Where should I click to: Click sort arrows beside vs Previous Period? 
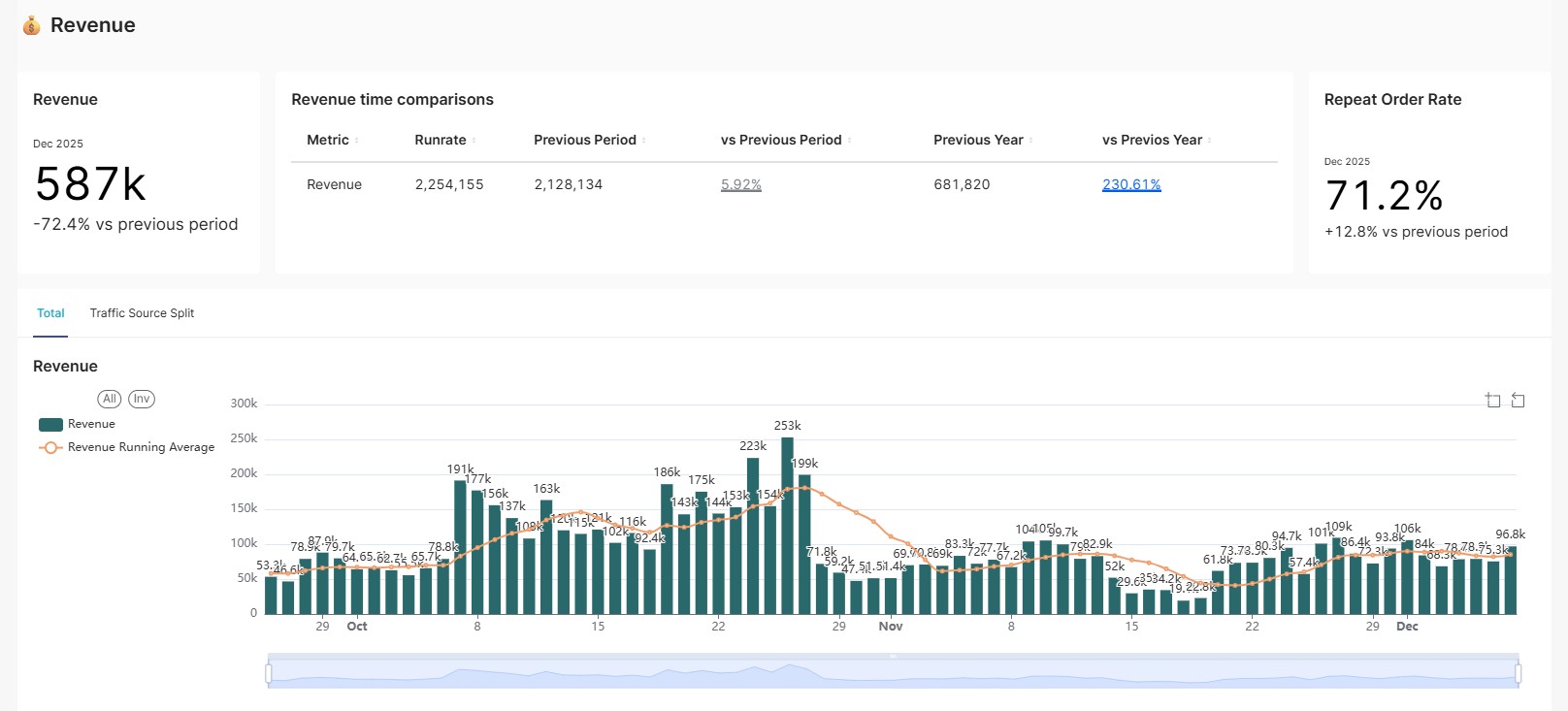[849, 141]
